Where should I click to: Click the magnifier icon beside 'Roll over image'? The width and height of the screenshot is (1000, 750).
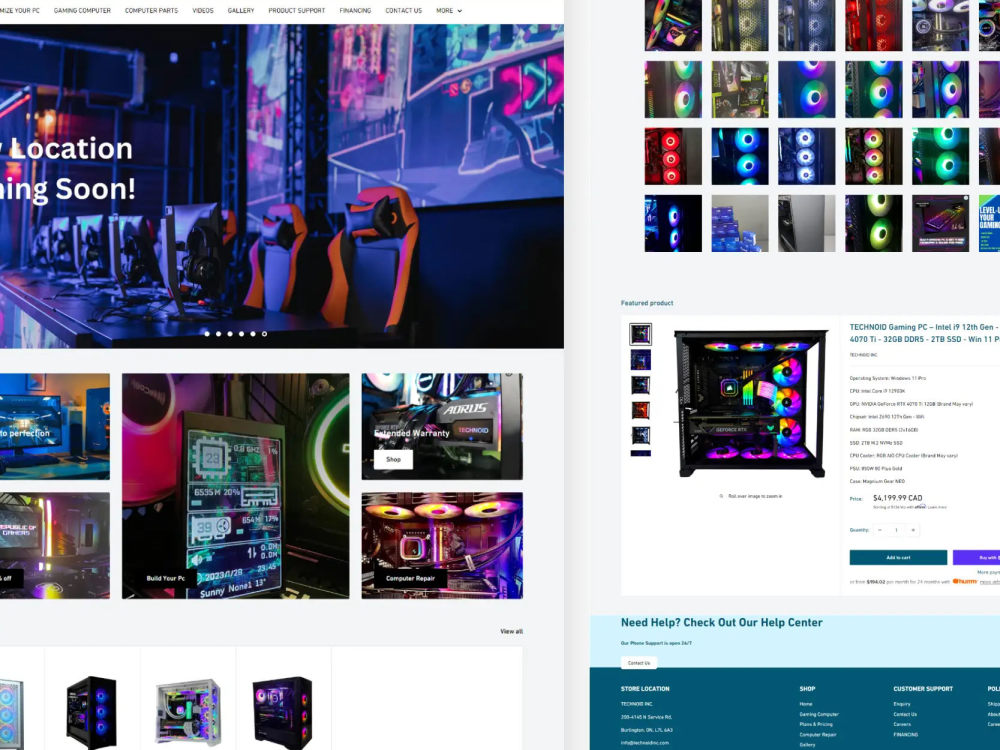pos(721,496)
